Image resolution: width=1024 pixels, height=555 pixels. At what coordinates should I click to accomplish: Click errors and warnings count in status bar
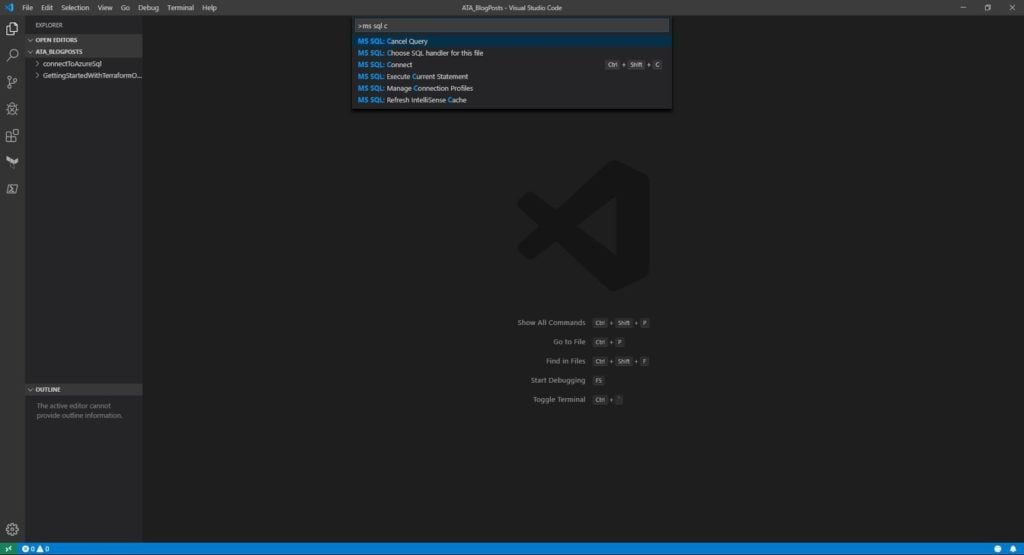coord(35,549)
